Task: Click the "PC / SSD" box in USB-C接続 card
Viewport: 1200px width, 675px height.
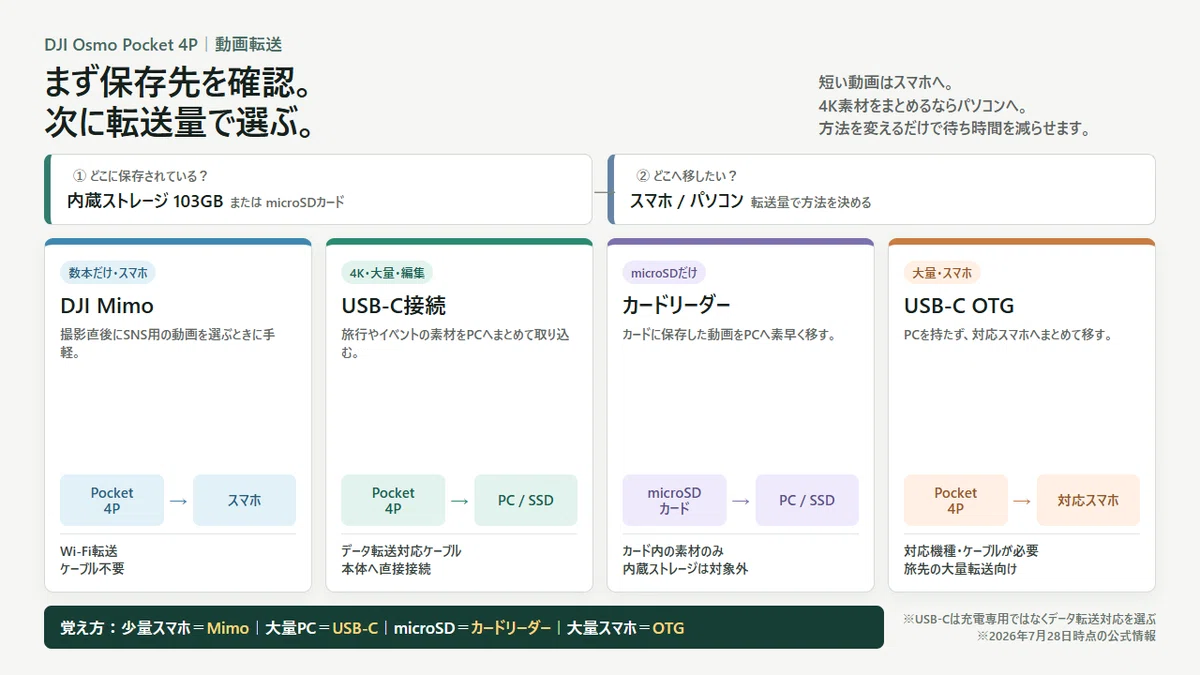Action: [526, 500]
